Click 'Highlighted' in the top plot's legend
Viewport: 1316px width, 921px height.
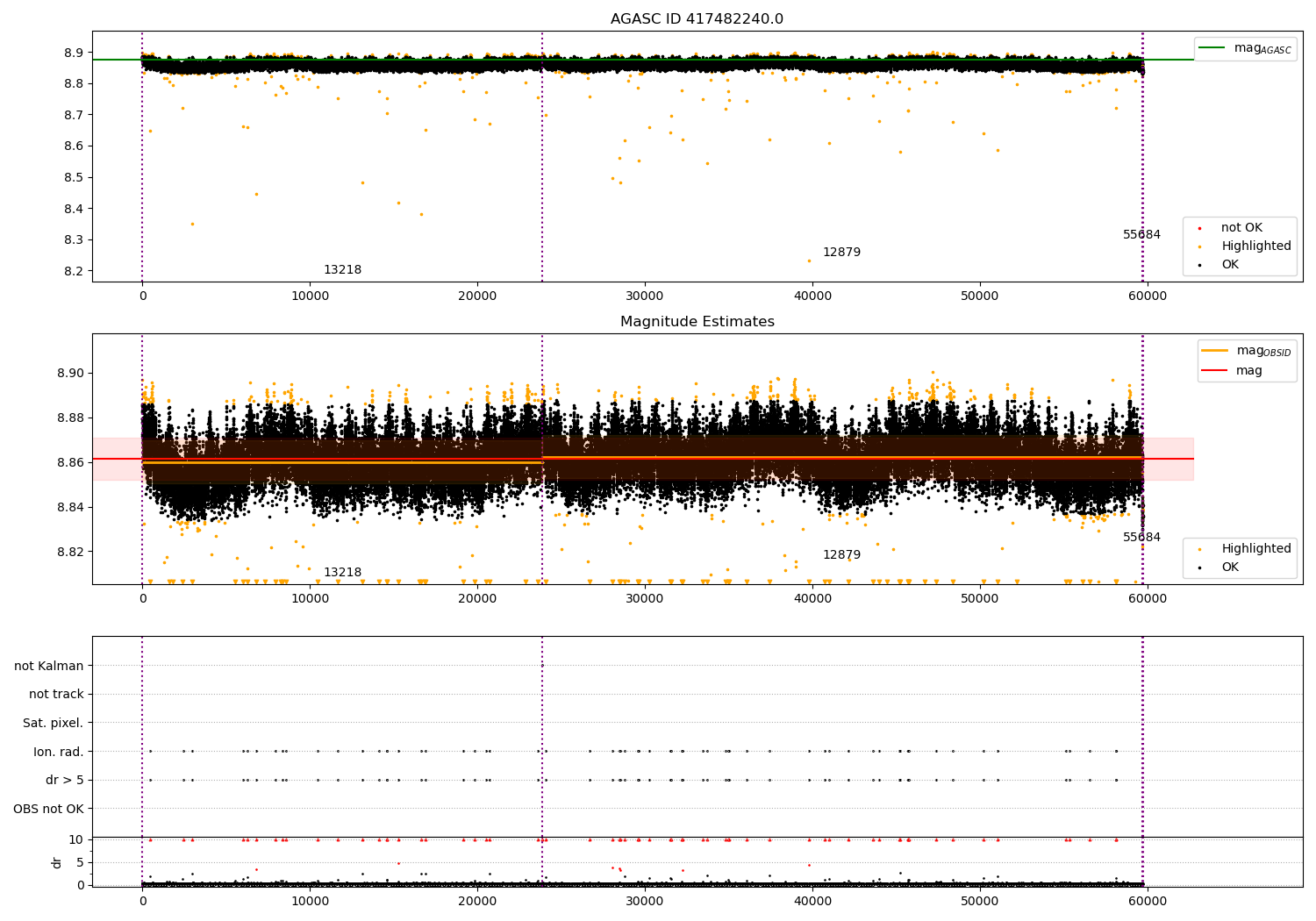coord(1256,246)
